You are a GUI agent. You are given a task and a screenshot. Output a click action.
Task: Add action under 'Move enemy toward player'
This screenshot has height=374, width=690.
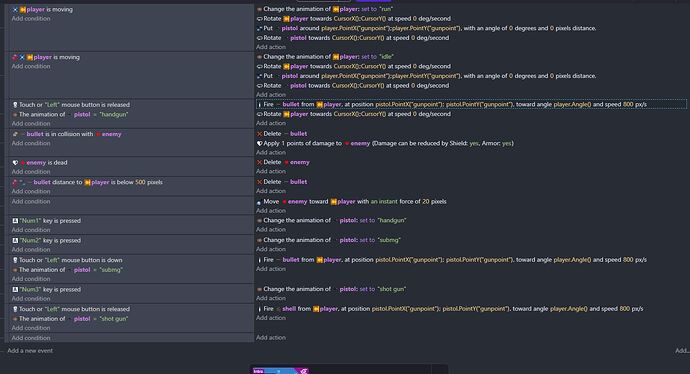[271, 211]
